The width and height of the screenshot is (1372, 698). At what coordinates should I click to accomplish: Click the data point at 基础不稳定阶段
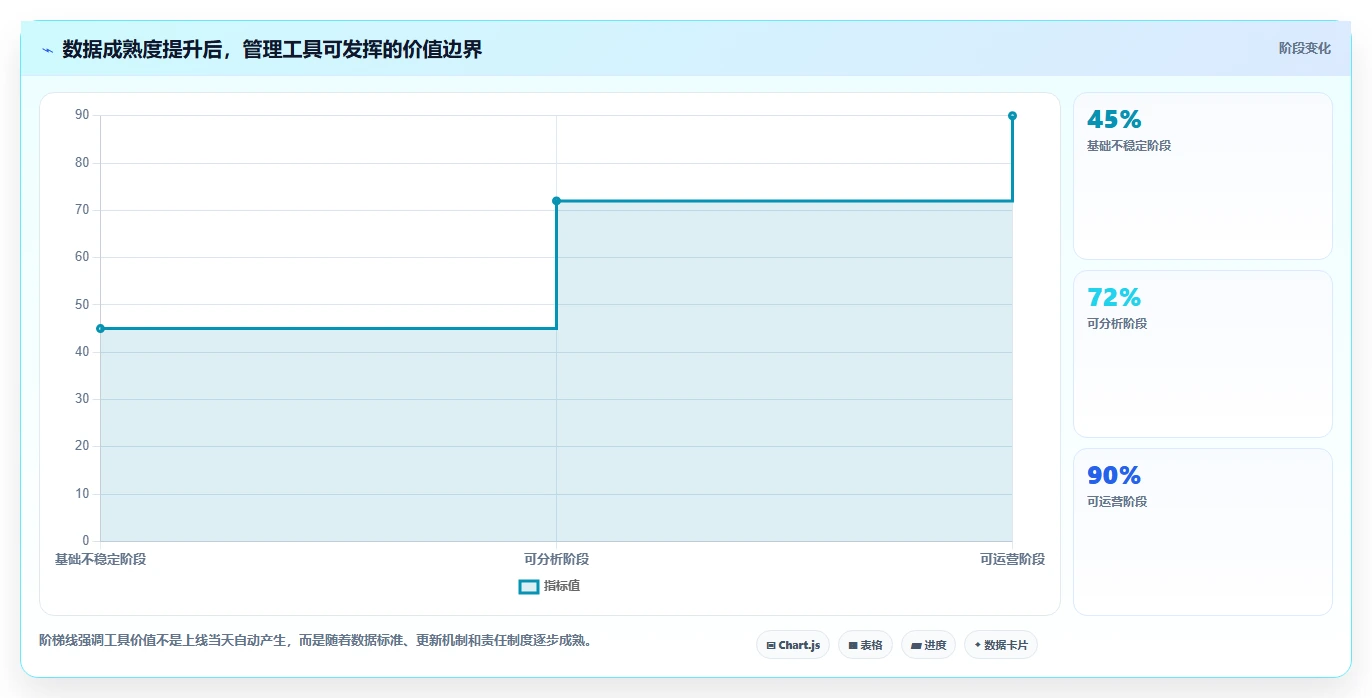tap(100, 328)
